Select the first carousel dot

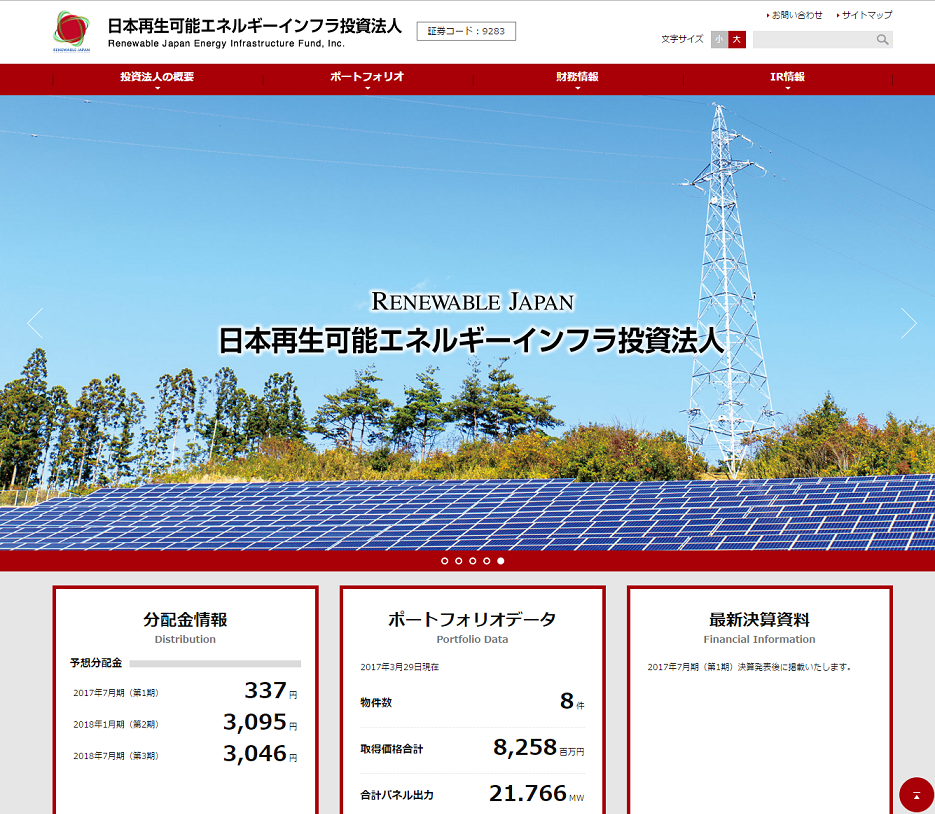tap(444, 561)
